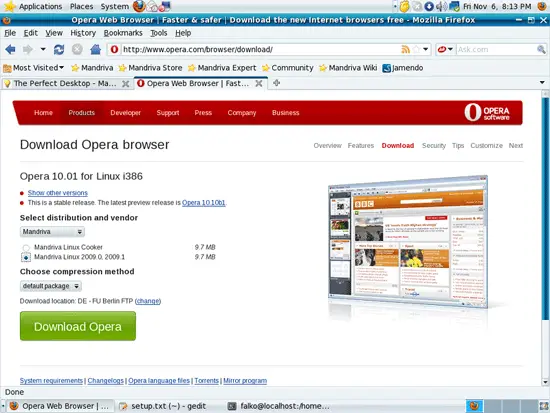The height and width of the screenshot is (413, 550).
Task: Select Mandriva Linux Cooker radio button
Action: coord(26,248)
